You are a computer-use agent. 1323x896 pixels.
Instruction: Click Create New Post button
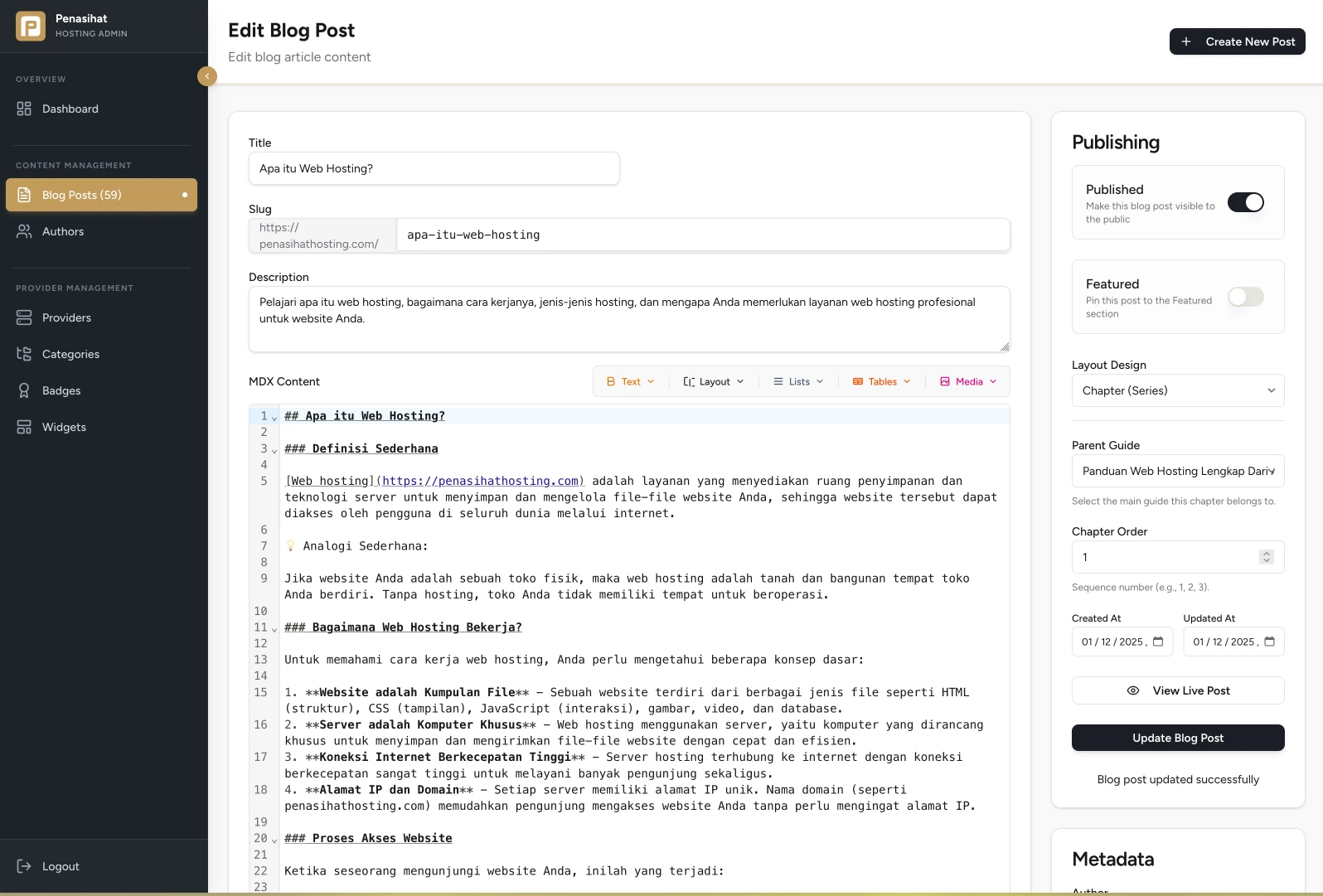[1237, 41]
